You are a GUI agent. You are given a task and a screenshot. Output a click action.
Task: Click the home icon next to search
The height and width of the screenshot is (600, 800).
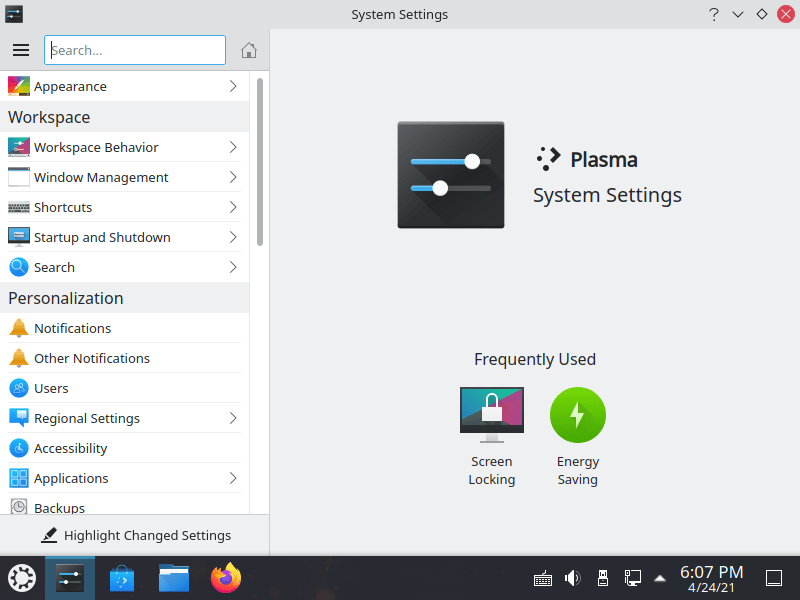click(248, 50)
